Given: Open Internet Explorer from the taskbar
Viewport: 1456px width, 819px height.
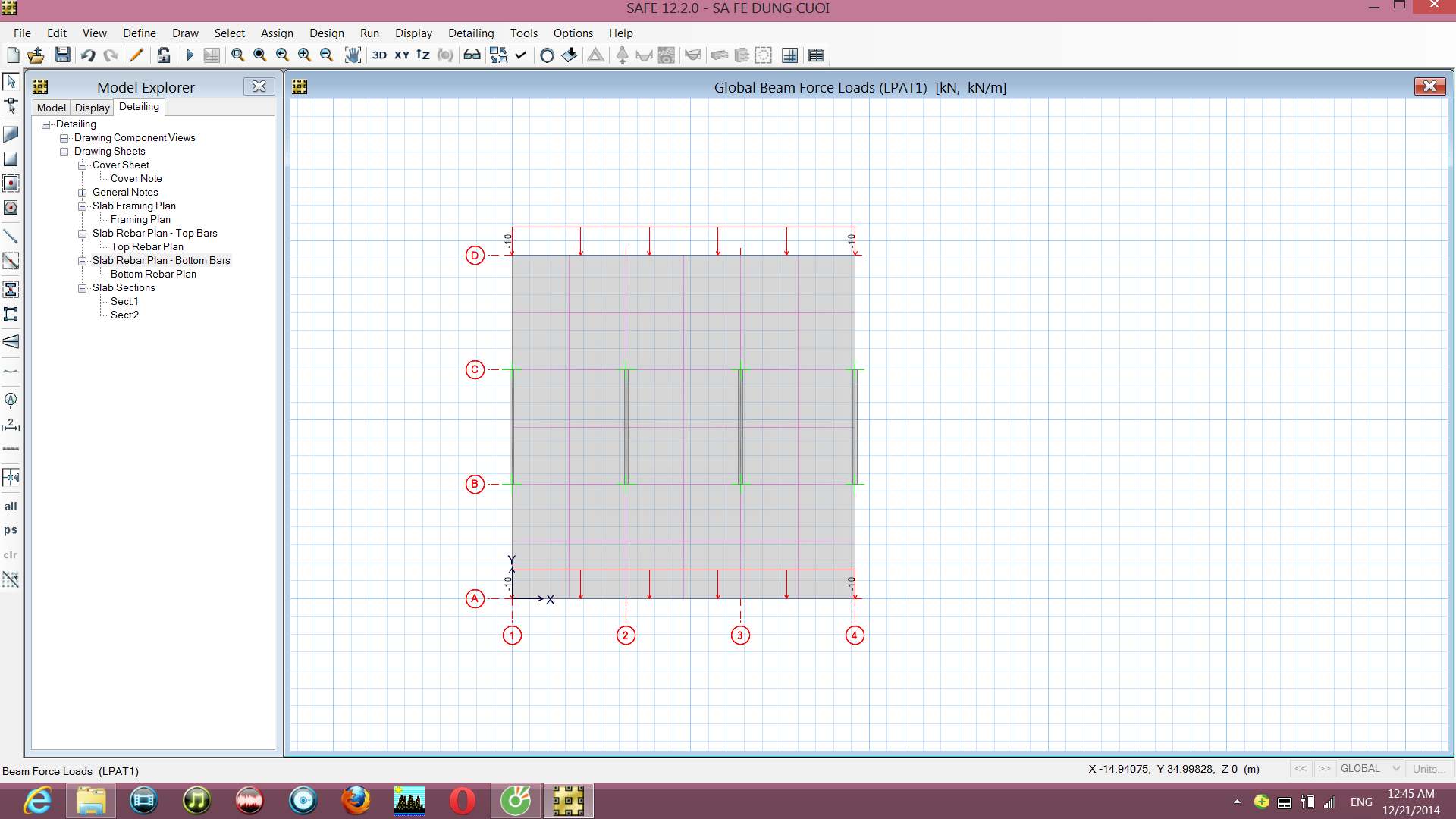Looking at the screenshot, I should coord(37,801).
